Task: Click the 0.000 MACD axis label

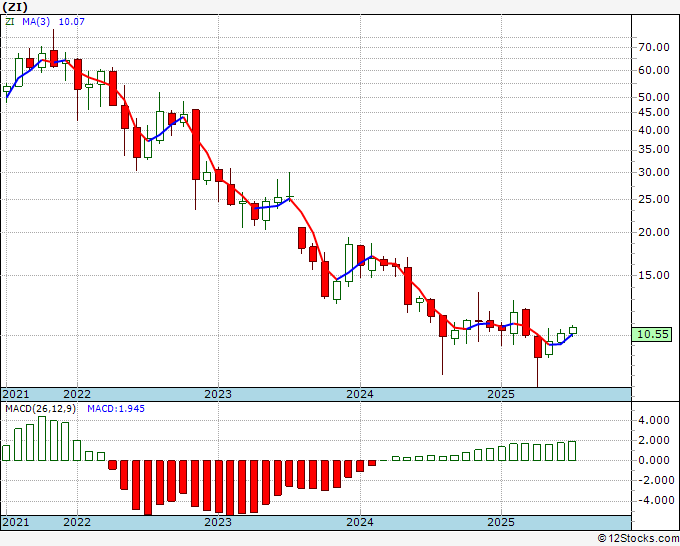Action: pos(654,460)
